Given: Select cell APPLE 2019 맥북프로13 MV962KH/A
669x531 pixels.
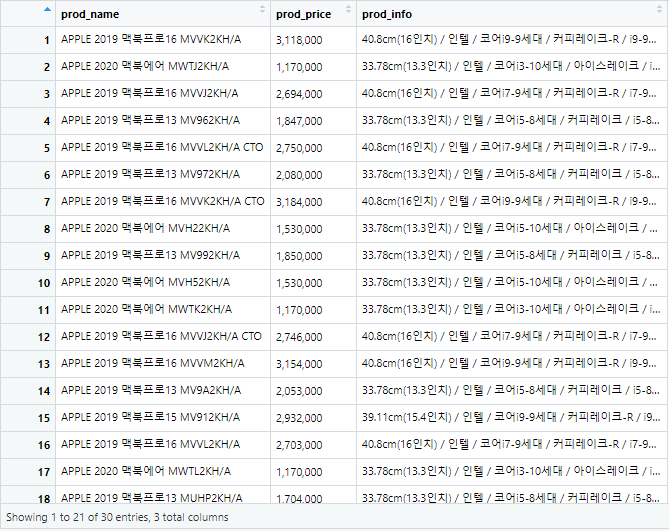Looking at the screenshot, I should (x=163, y=121).
